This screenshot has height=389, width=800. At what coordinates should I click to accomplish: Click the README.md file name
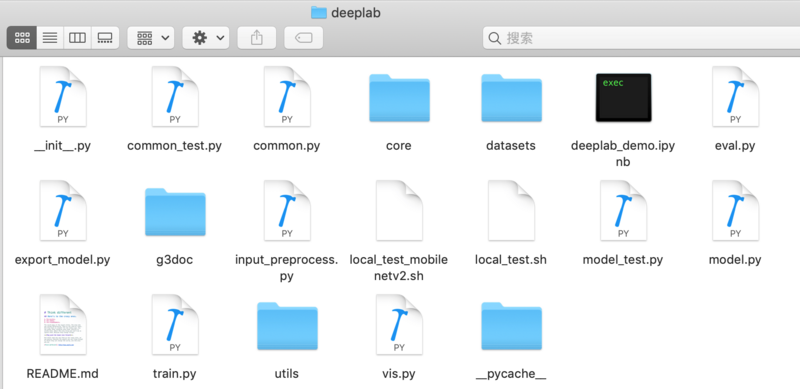[62, 374]
